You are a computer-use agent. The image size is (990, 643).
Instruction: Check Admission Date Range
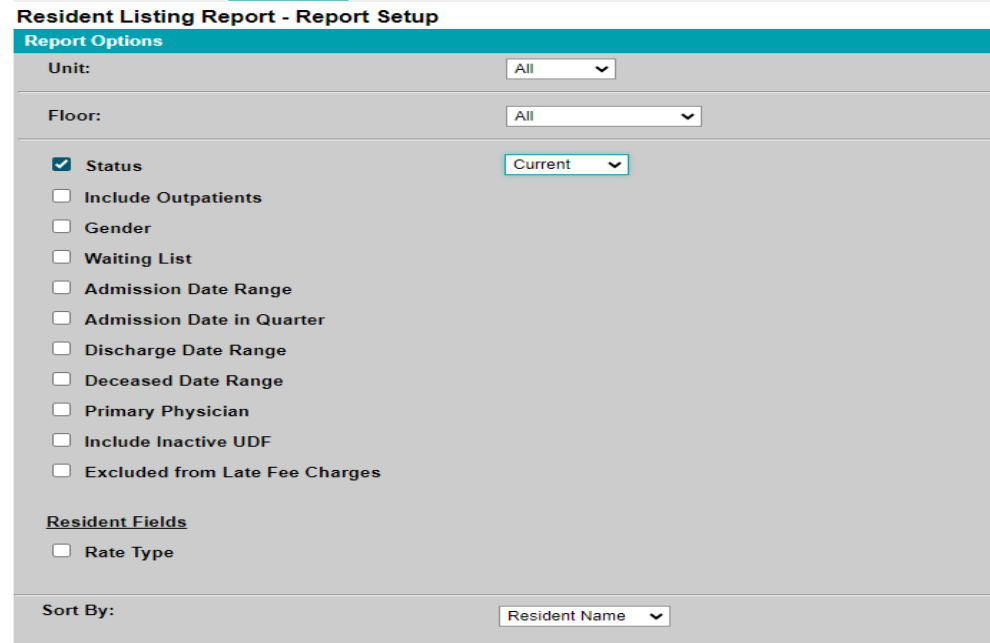click(62, 288)
